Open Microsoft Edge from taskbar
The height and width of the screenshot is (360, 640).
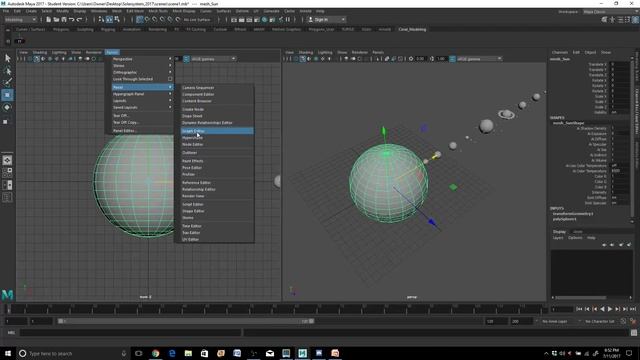[x=172, y=353]
